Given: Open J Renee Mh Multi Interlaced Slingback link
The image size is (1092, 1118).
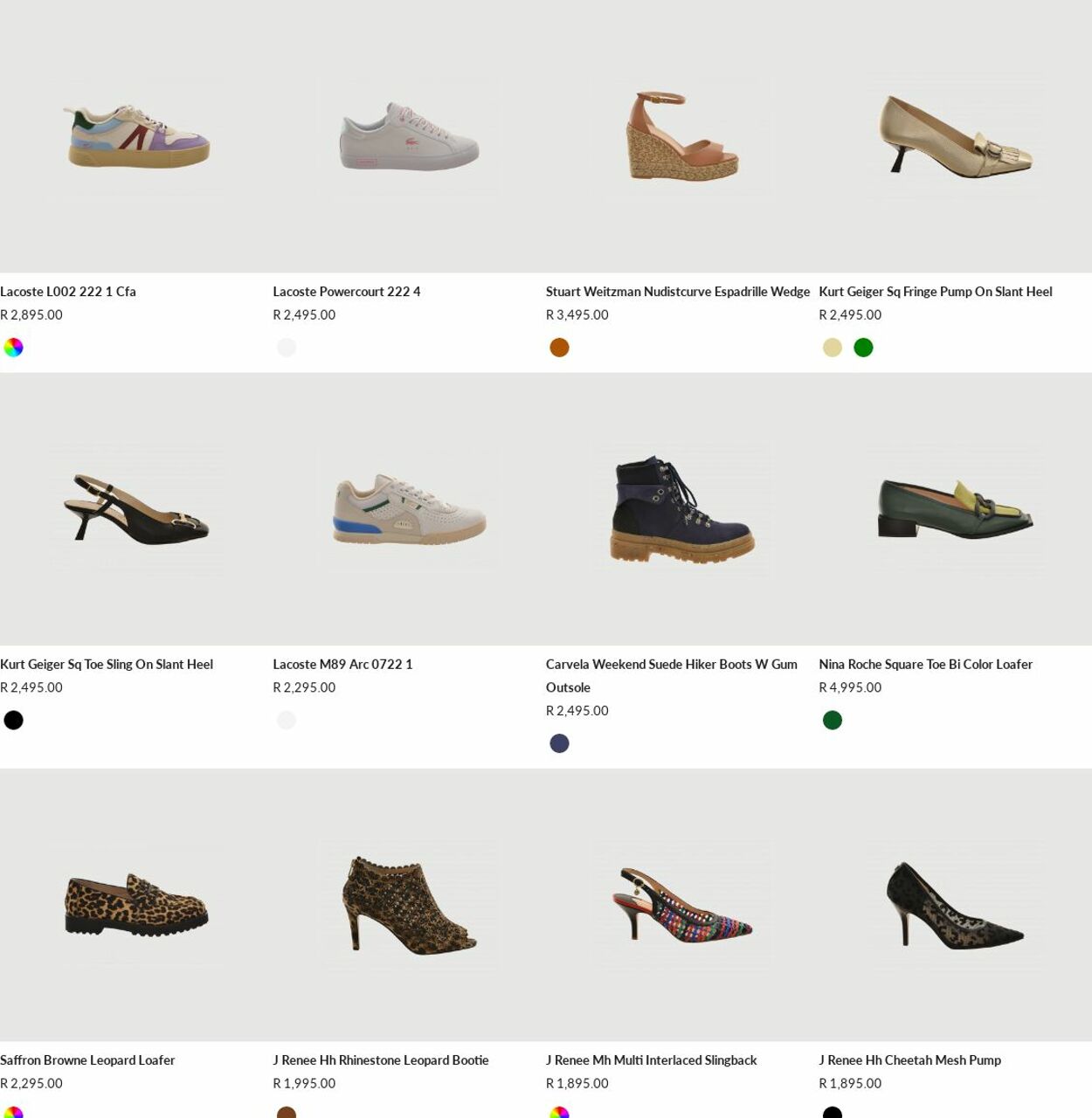Looking at the screenshot, I should [x=652, y=1060].
